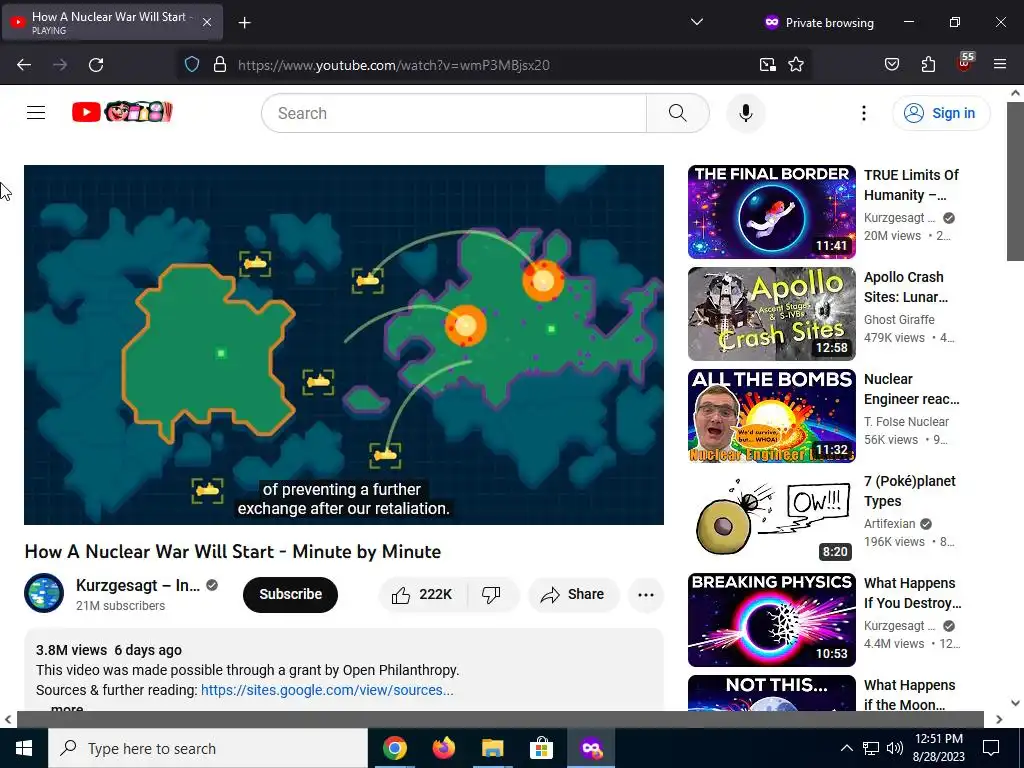Click Ghost Giraffe channel name
The width and height of the screenshot is (1024, 768).
899,319
